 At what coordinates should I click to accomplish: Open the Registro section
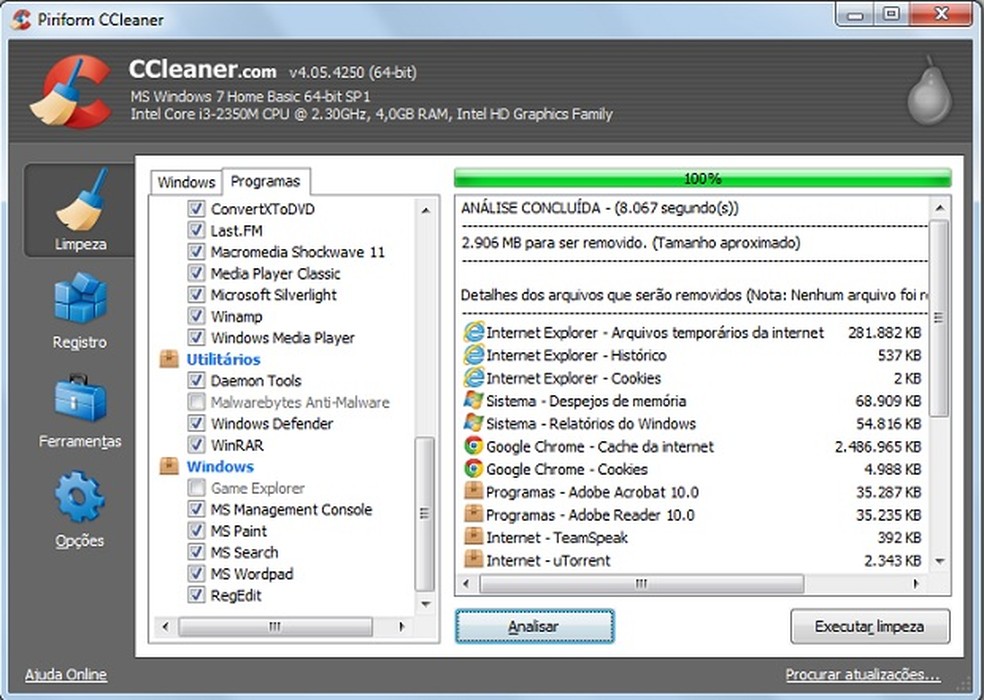tap(80, 310)
